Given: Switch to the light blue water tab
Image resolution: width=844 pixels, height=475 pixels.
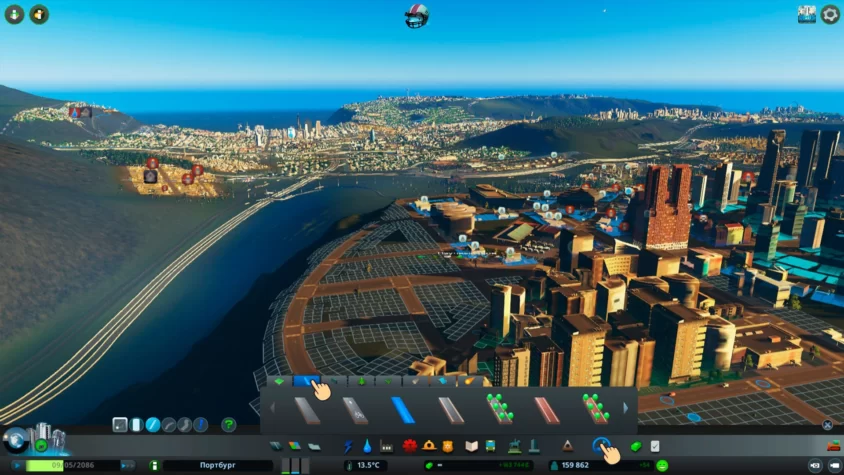Looking at the screenshot, I should click(443, 381).
